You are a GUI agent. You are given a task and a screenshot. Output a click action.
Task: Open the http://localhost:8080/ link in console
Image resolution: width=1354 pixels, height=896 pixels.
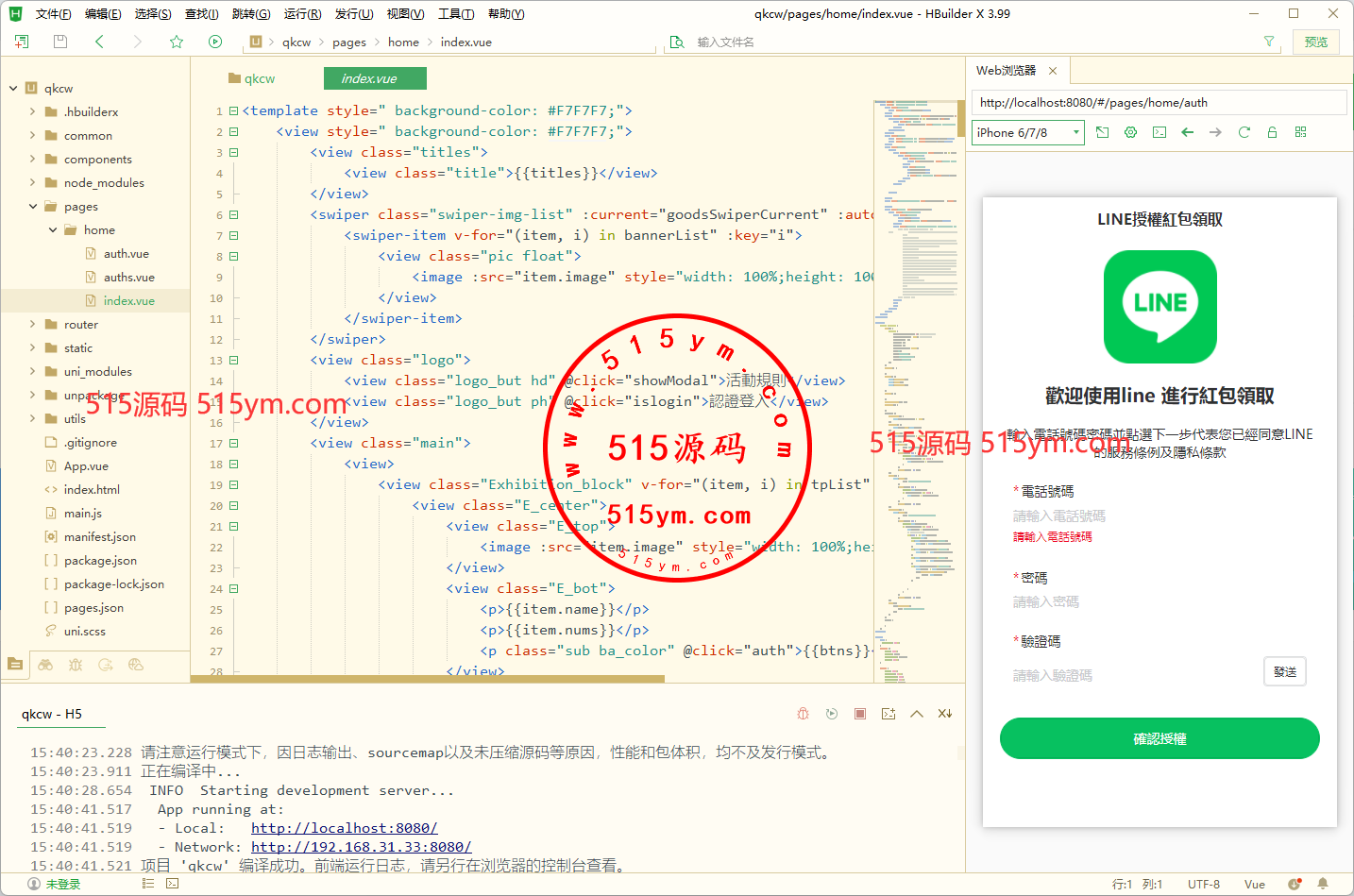click(344, 828)
